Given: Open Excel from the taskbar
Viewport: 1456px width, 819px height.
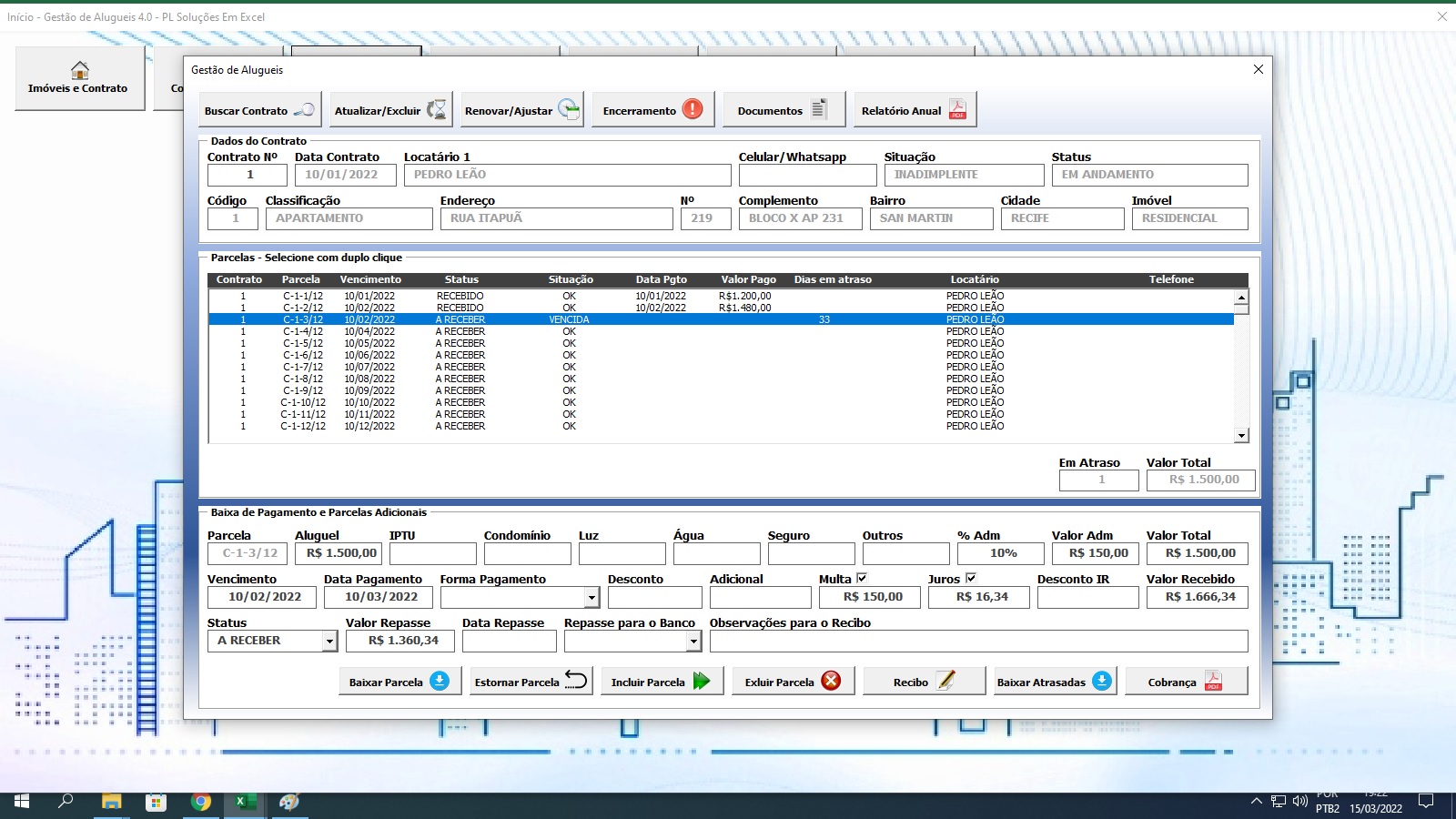Looking at the screenshot, I should [x=245, y=802].
